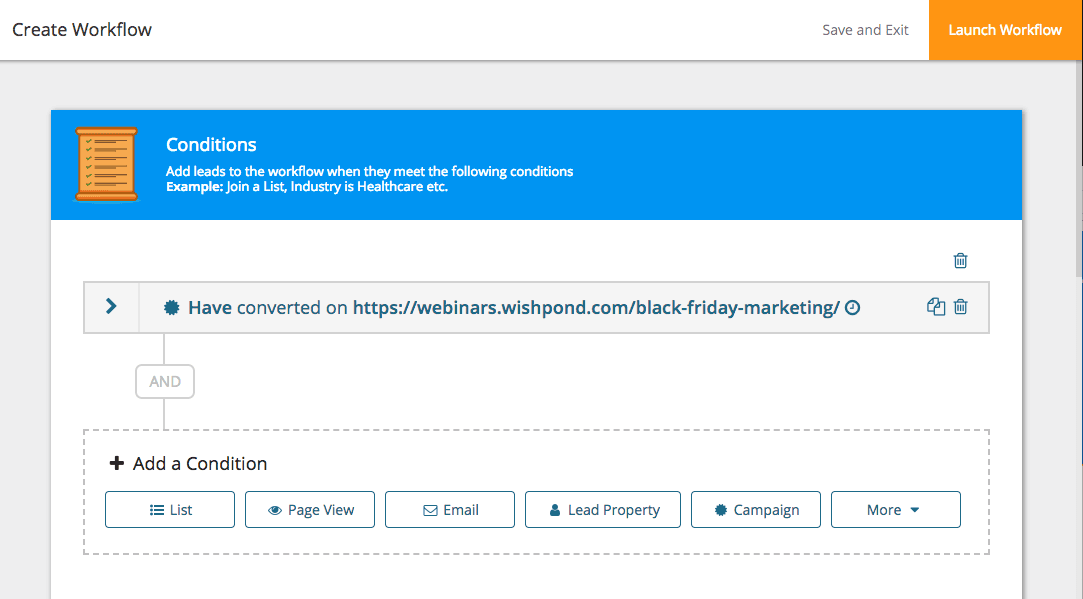This screenshot has height=599, width=1083.
Task: Open the More conditions dropdown
Action: [895, 510]
